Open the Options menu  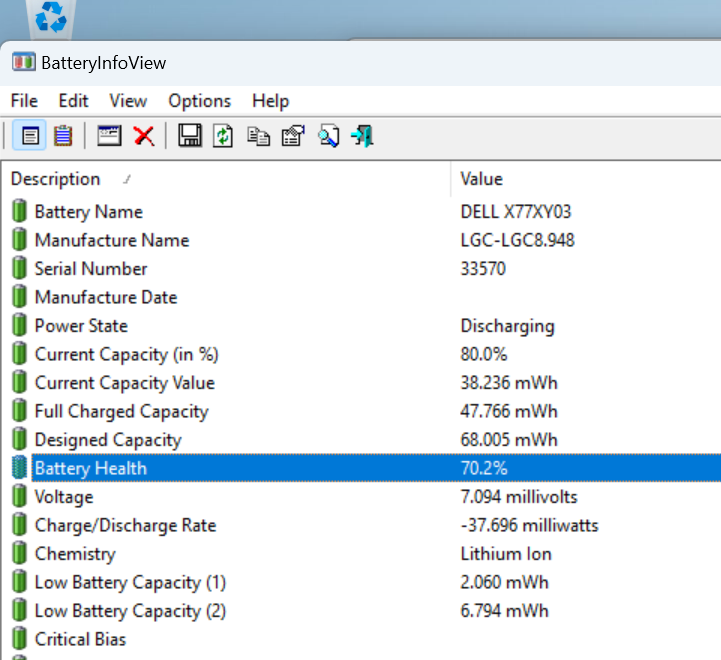[200, 101]
